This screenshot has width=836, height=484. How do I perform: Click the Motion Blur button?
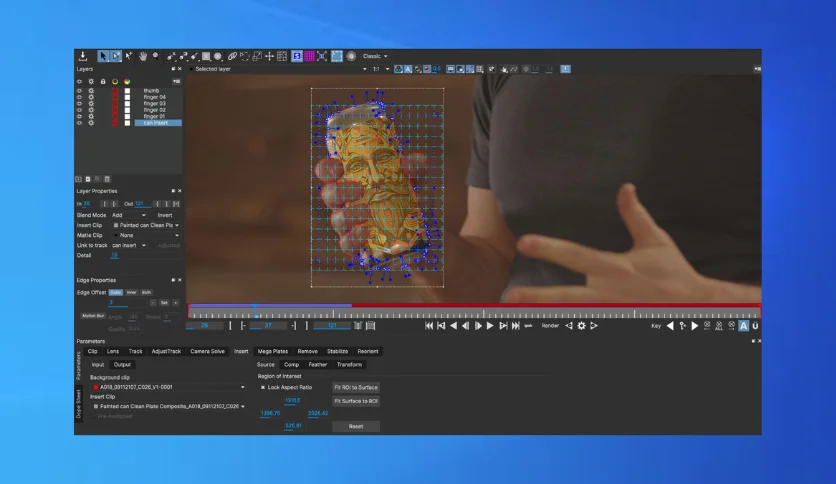click(93, 316)
